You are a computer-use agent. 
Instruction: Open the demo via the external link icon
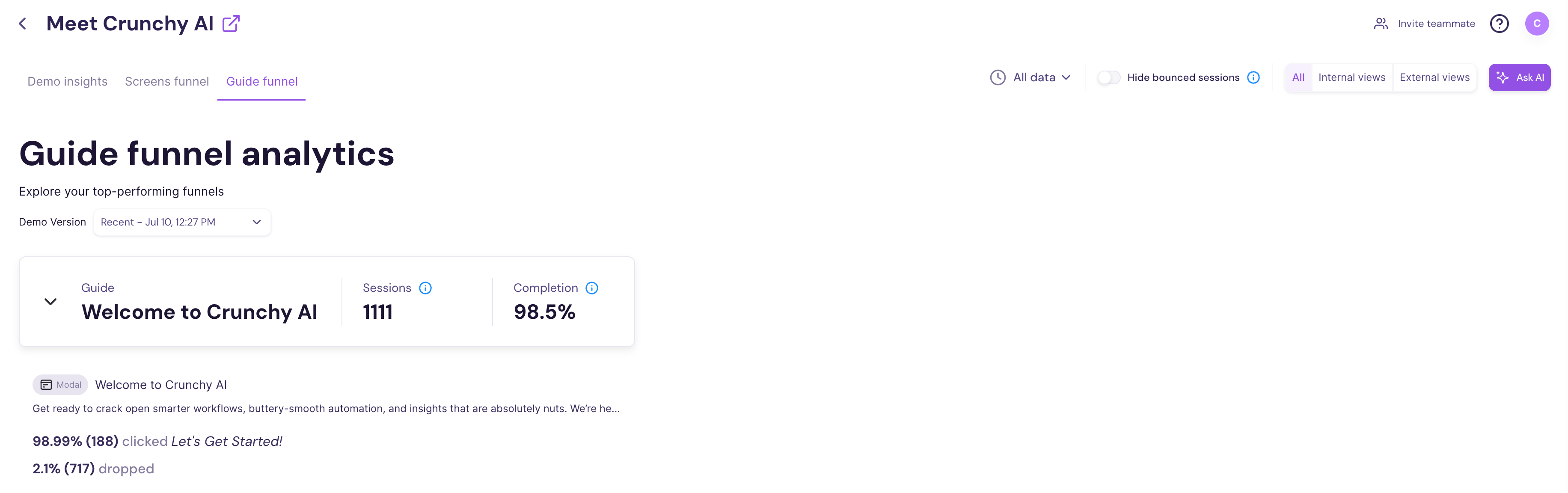pos(231,23)
